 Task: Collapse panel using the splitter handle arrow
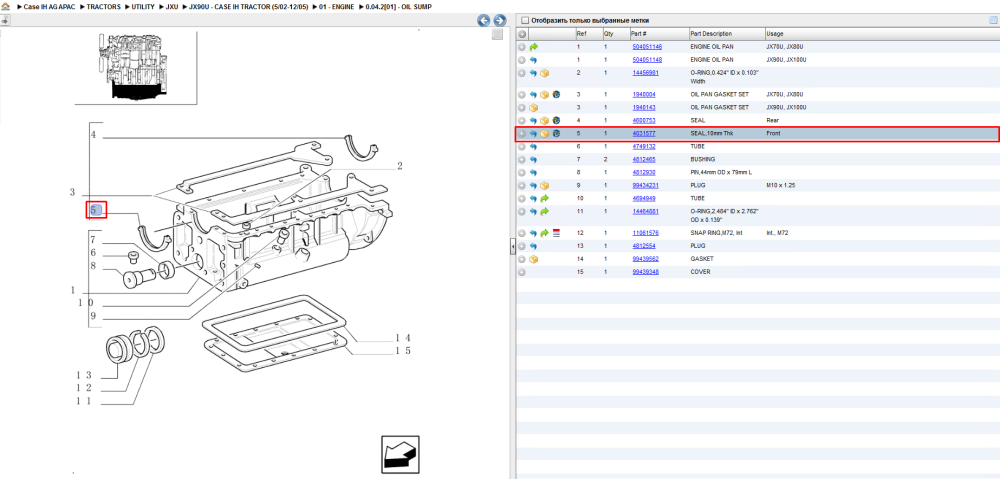[x=512, y=247]
